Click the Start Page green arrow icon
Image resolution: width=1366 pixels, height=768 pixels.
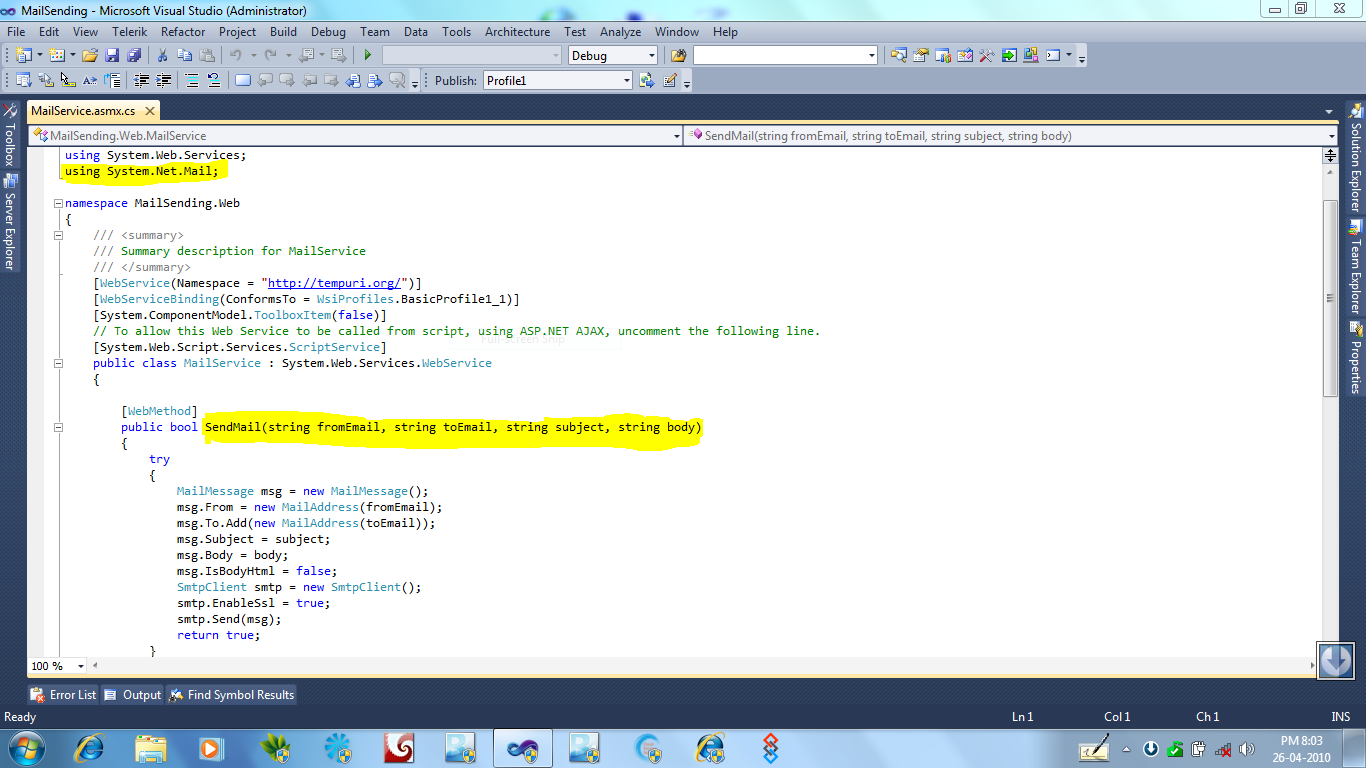tap(1009, 56)
